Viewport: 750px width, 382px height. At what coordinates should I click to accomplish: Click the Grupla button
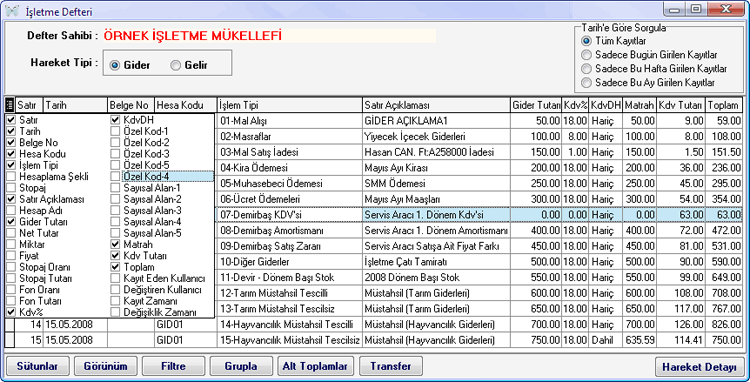coord(241,367)
